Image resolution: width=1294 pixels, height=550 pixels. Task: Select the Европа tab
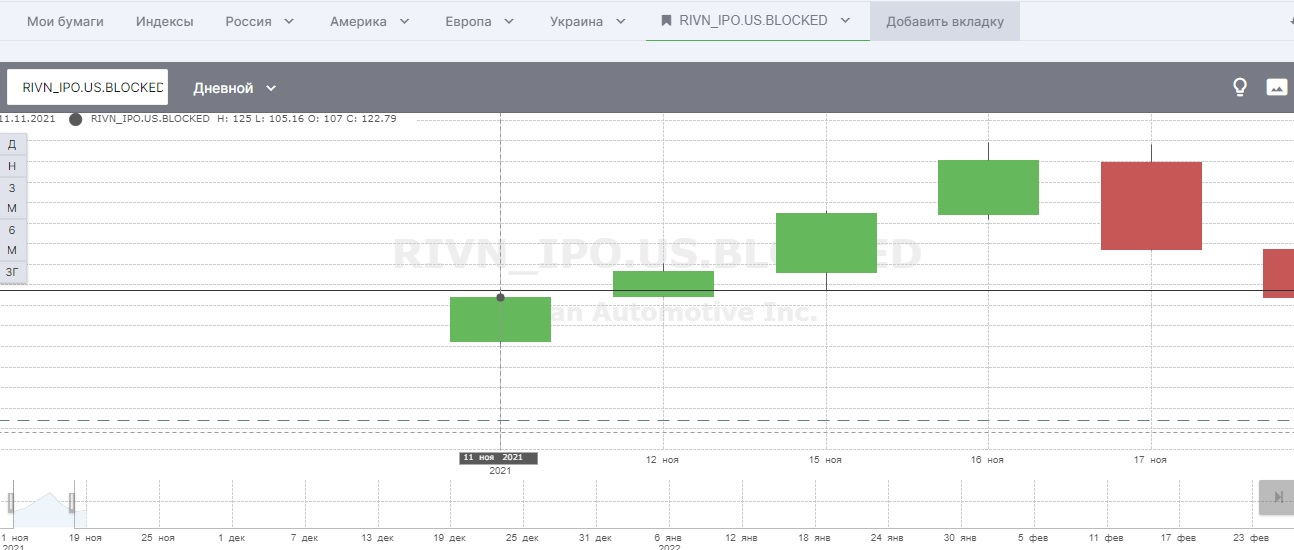468,21
